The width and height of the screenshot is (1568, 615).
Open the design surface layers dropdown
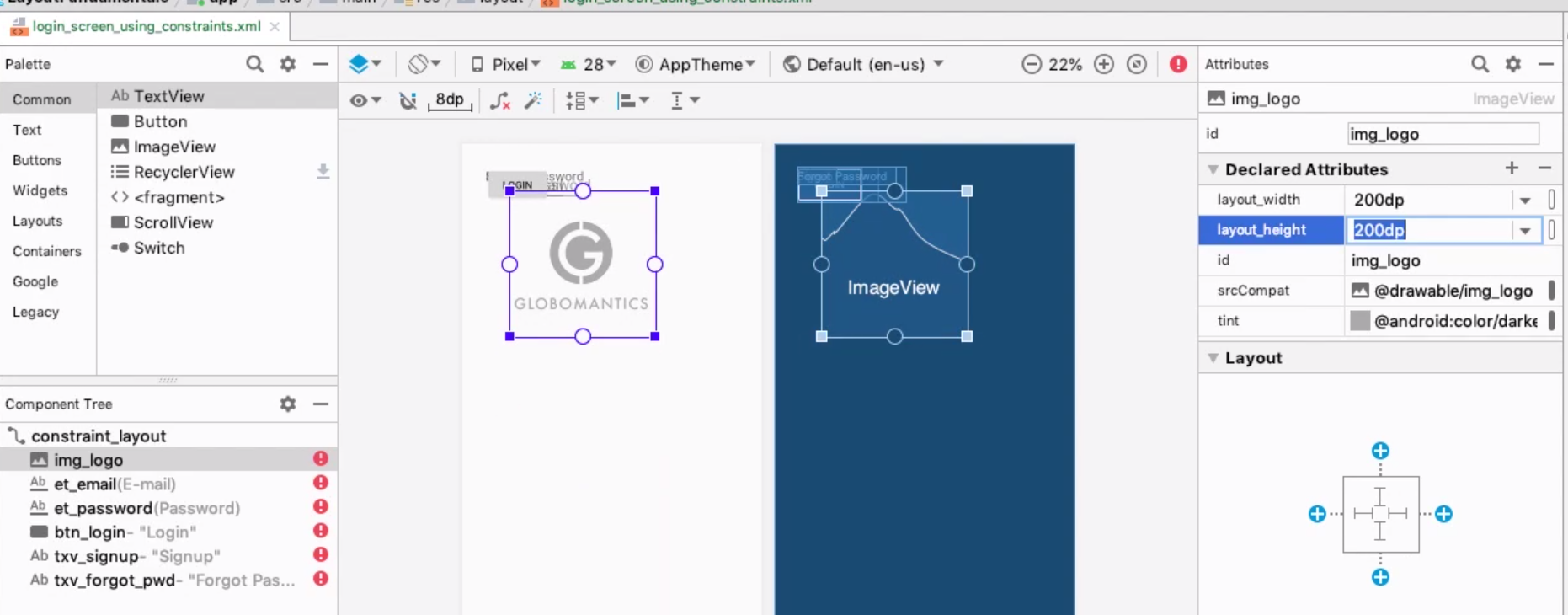click(x=365, y=64)
